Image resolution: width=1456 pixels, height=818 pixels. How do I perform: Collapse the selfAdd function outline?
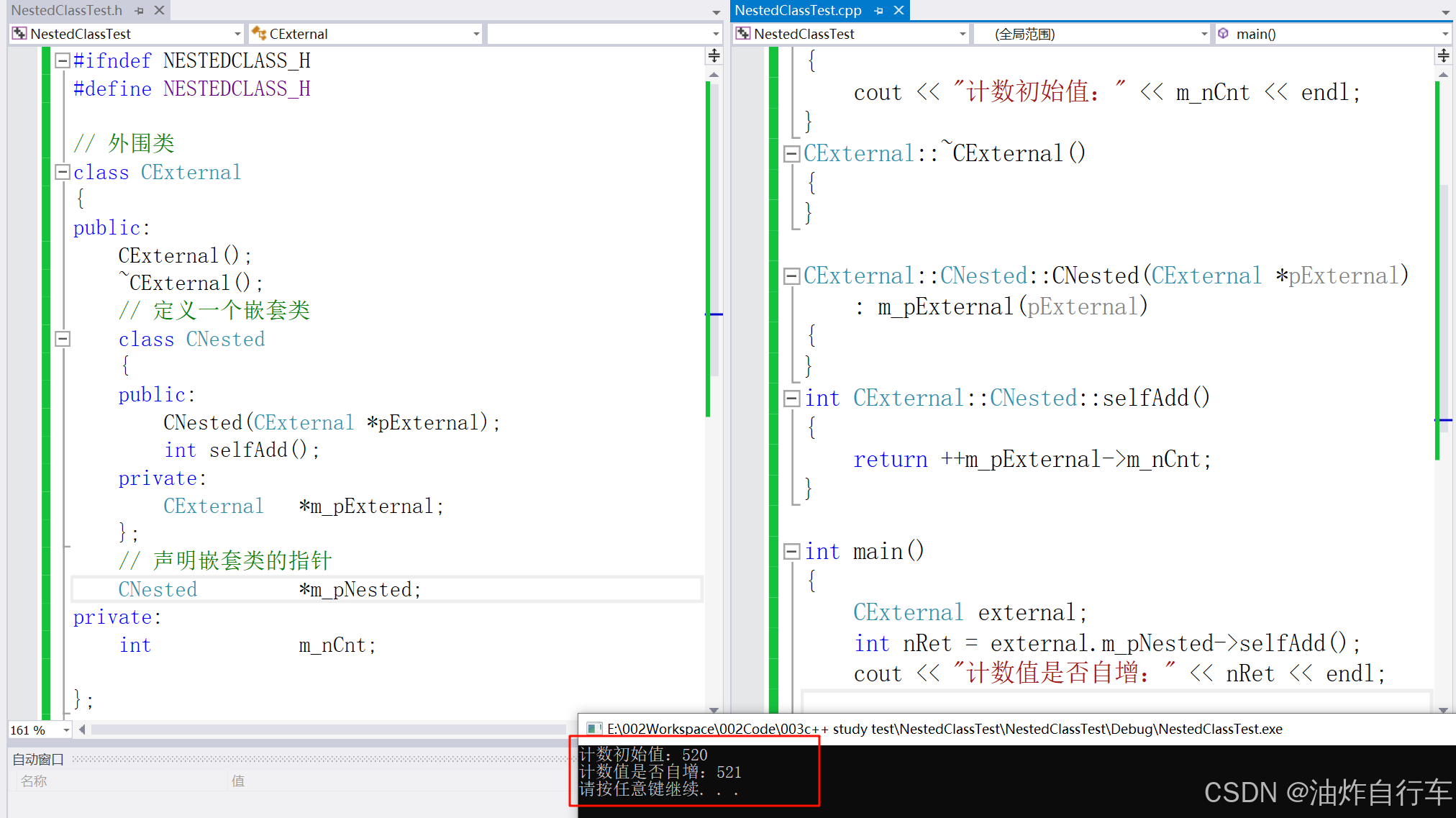pos(792,399)
